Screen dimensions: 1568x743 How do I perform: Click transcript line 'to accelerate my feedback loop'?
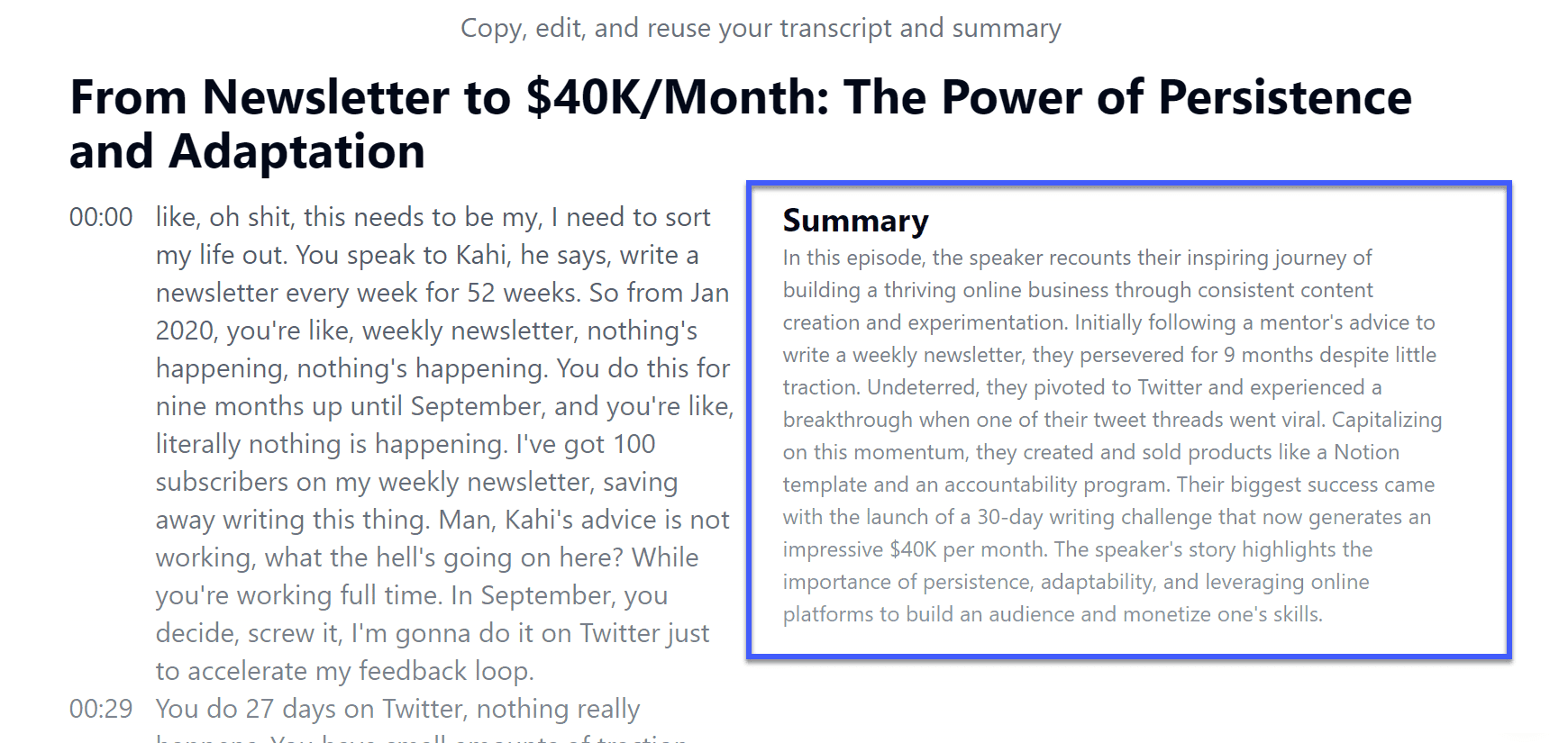tap(344, 671)
